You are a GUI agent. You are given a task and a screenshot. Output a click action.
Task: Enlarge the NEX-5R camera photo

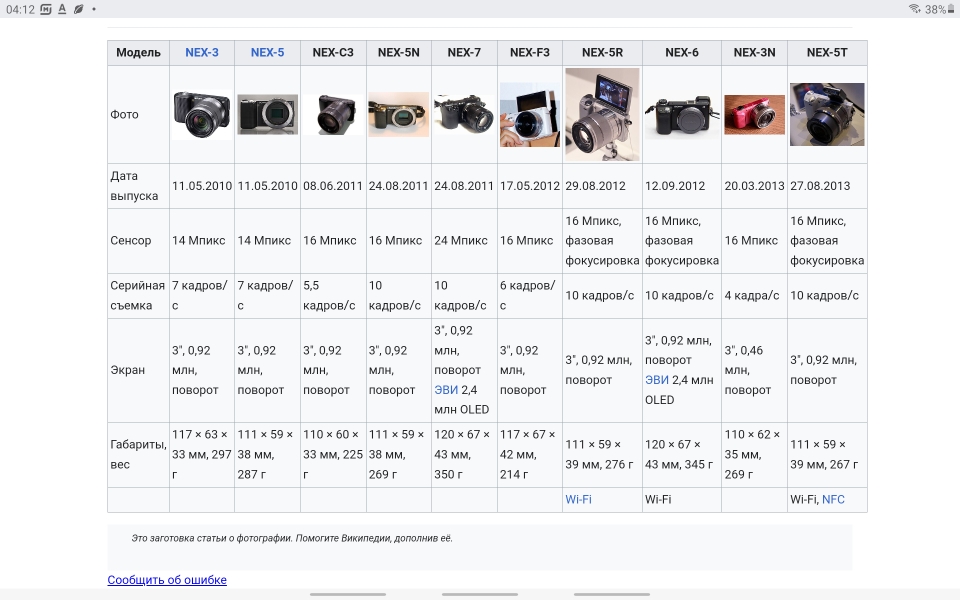[x=602, y=114]
